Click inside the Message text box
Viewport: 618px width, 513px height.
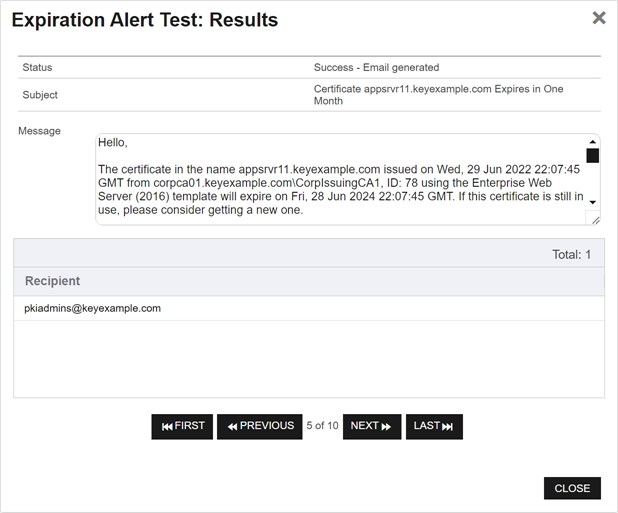[x=340, y=180]
